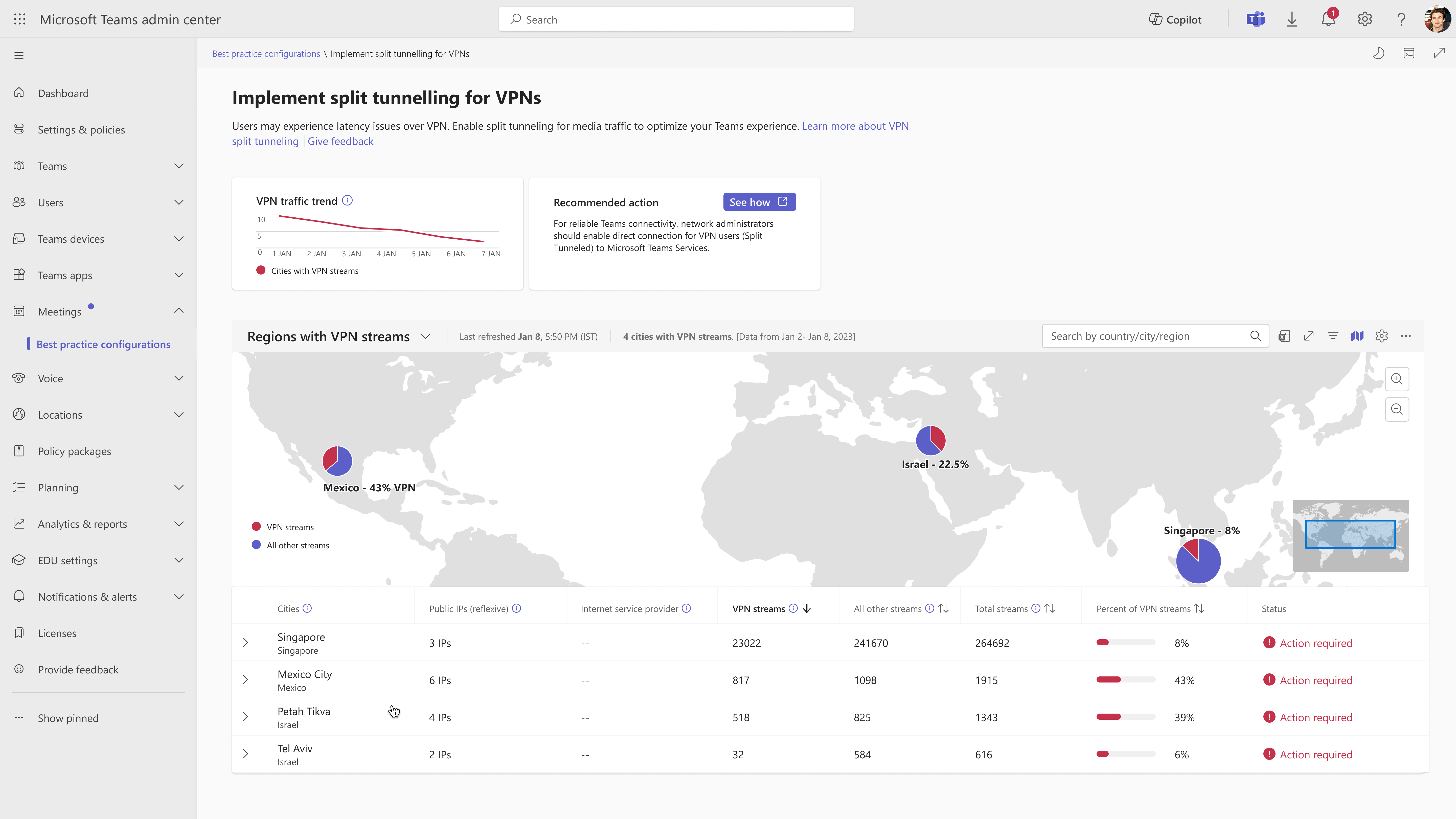Viewport: 1456px width, 819px height.
Task: Open the help question mark icon
Action: (1401, 19)
